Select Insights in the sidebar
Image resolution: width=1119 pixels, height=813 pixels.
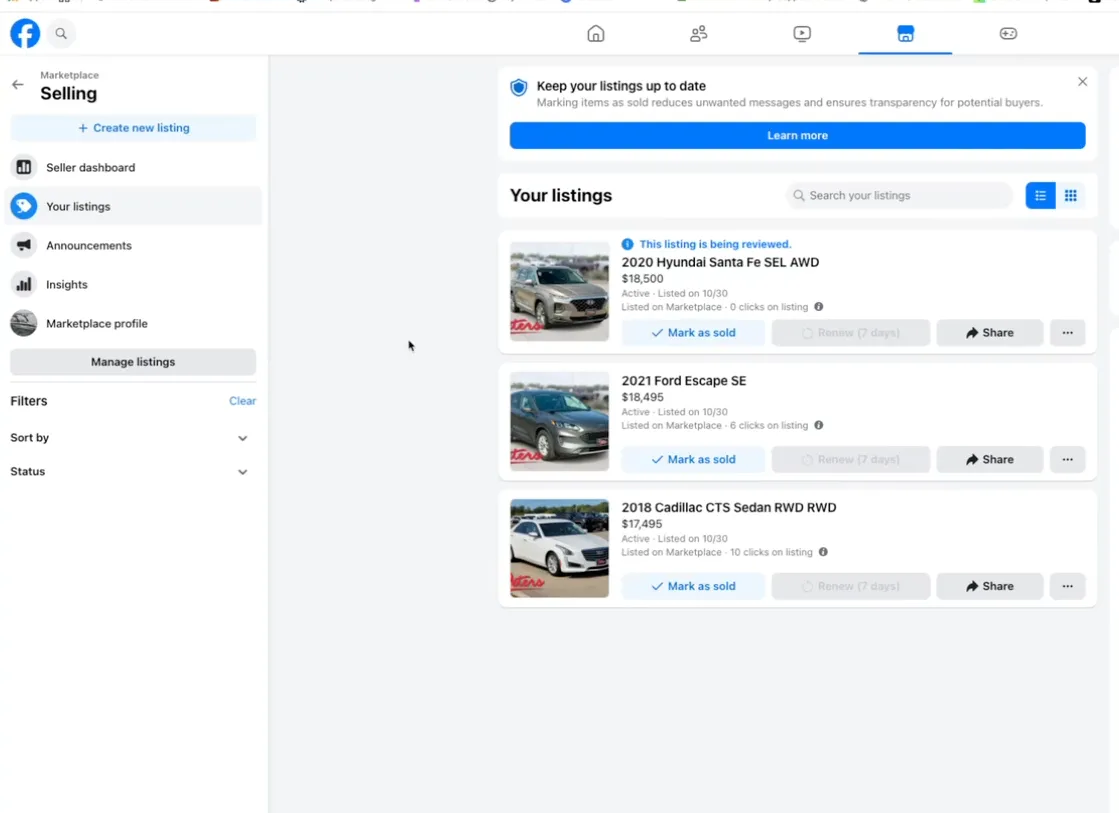(x=66, y=285)
